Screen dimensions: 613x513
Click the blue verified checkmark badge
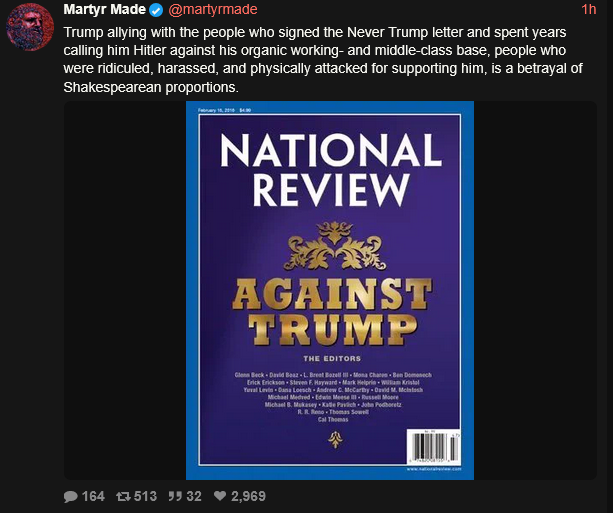coord(156,10)
